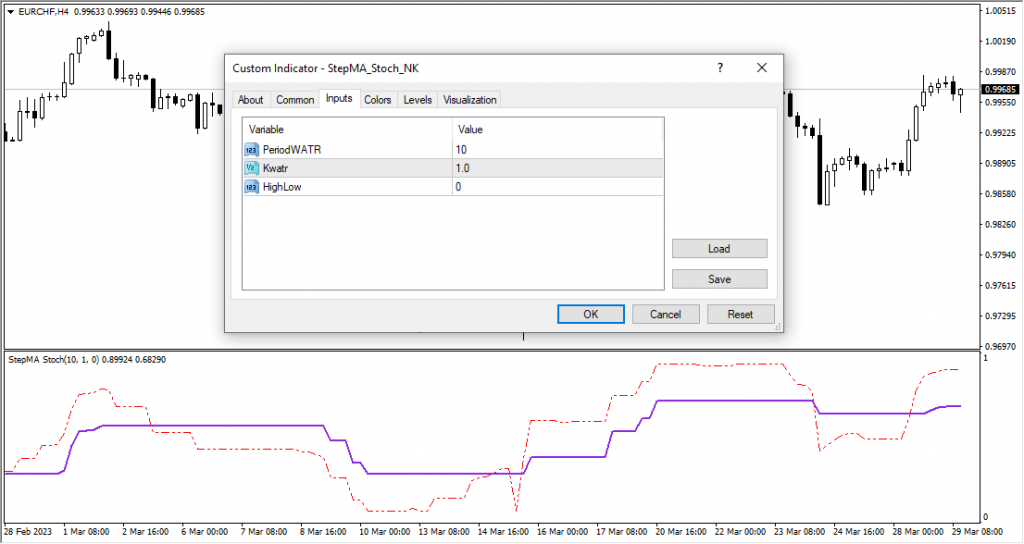Select the PeriodWATR value field showing 10
The image size is (1024, 544).
tap(556, 149)
